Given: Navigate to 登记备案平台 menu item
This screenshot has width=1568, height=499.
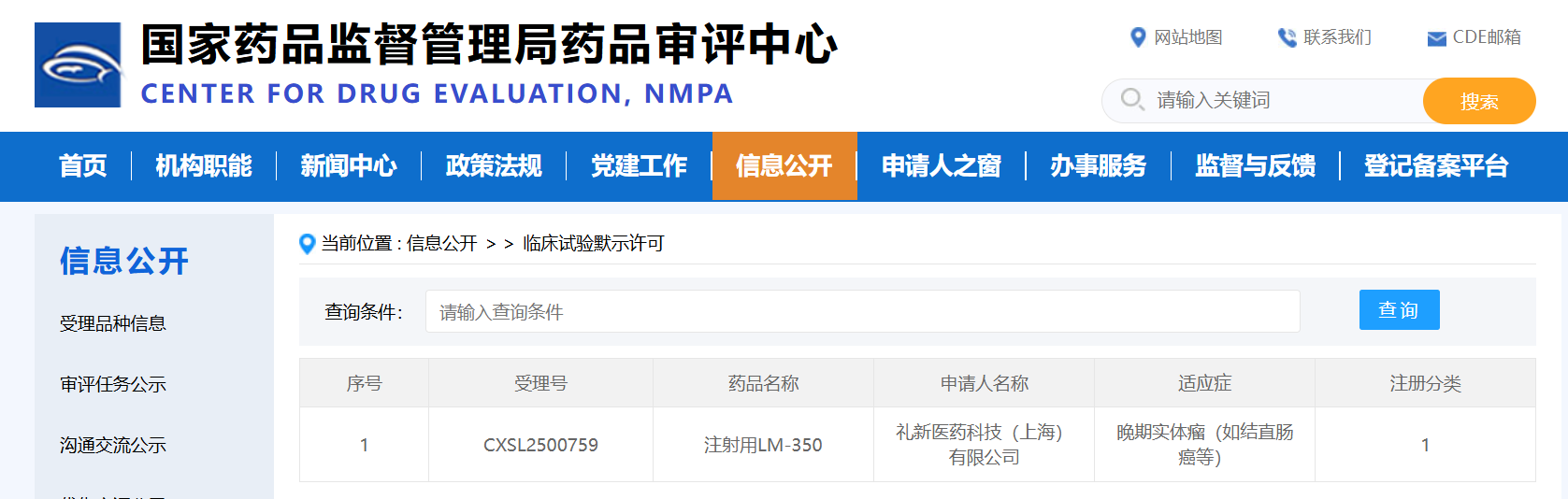Looking at the screenshot, I should click(x=1435, y=166).
